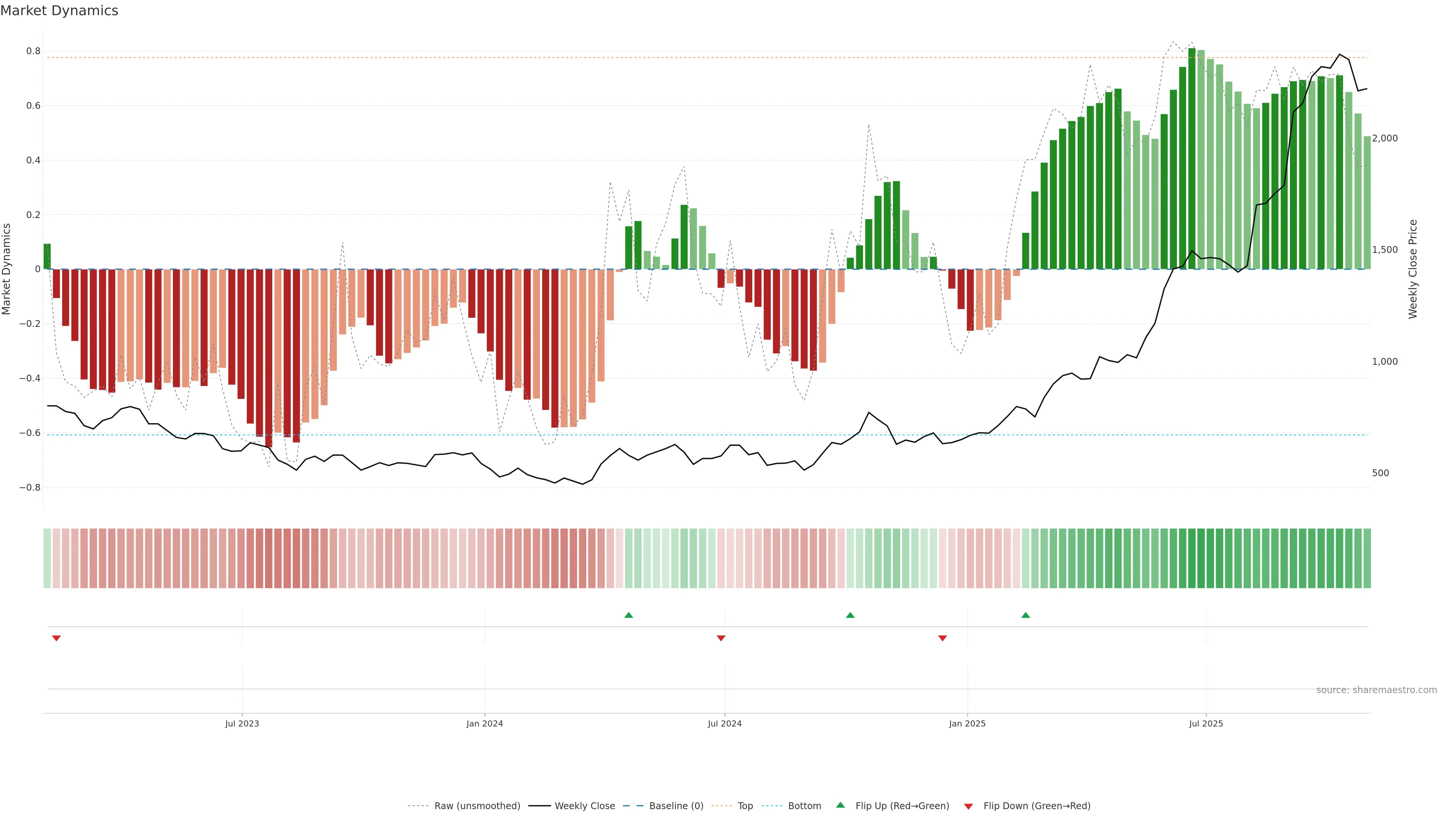Viewport: 1456px width, 819px height.
Task: Click the green flip-up marker near April 2024
Action: [x=629, y=615]
